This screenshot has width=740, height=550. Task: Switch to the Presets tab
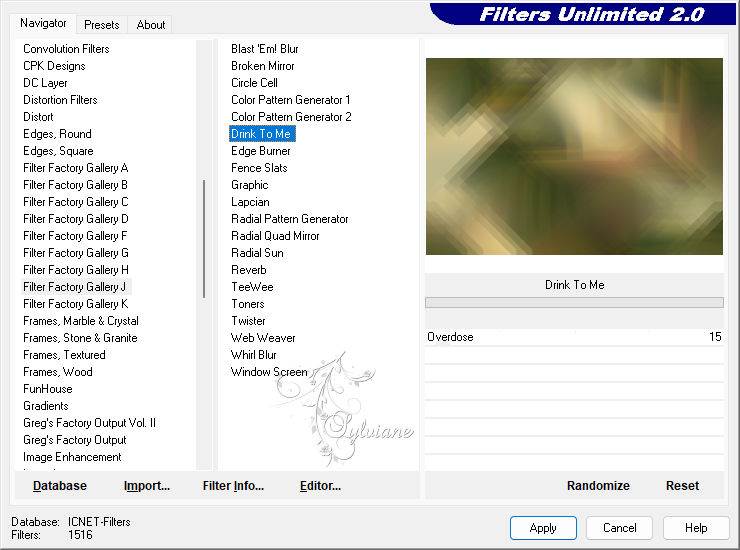click(x=101, y=25)
